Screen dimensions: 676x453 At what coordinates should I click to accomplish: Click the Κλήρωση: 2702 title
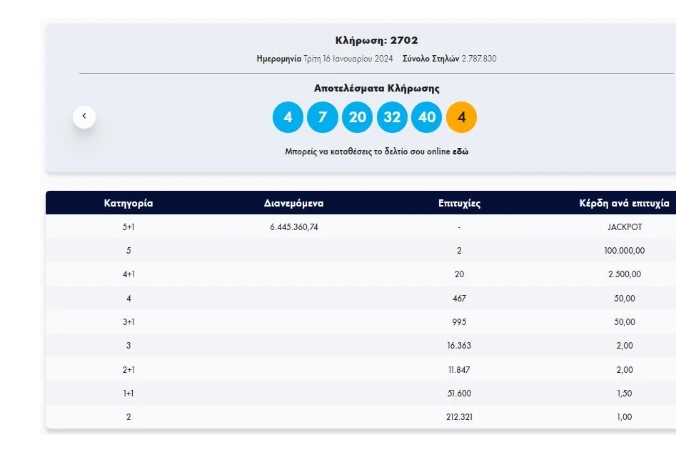click(x=376, y=40)
